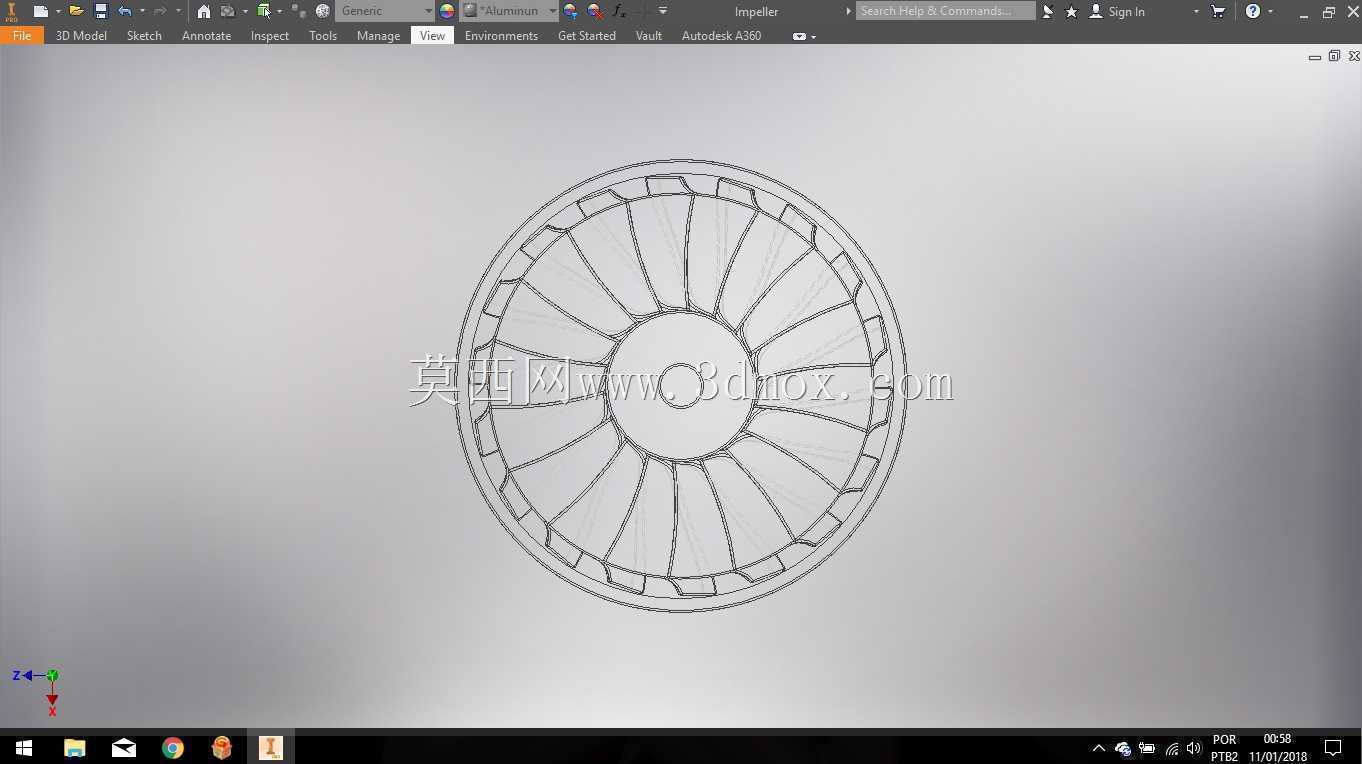Viewport: 1362px width, 764px height.
Task: Open the Windows Start menu
Action: [x=24, y=748]
